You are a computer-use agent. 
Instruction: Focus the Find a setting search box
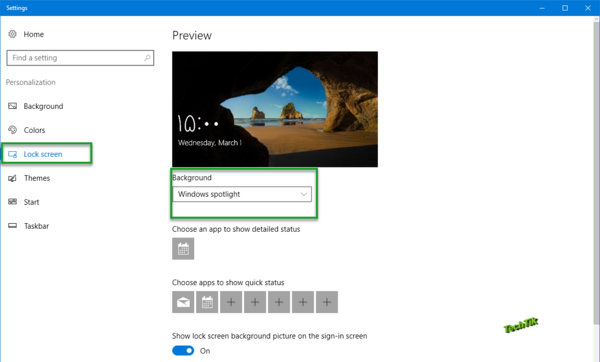coord(80,58)
